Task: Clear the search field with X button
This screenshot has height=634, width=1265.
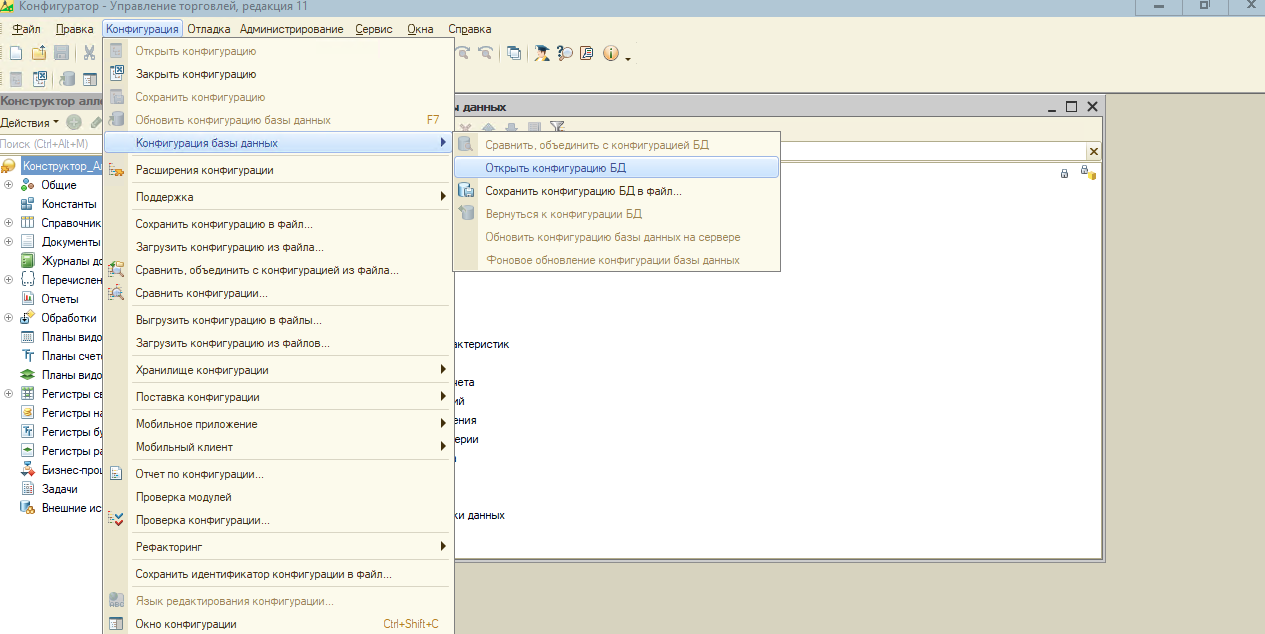Action: pyautogui.click(x=1094, y=151)
